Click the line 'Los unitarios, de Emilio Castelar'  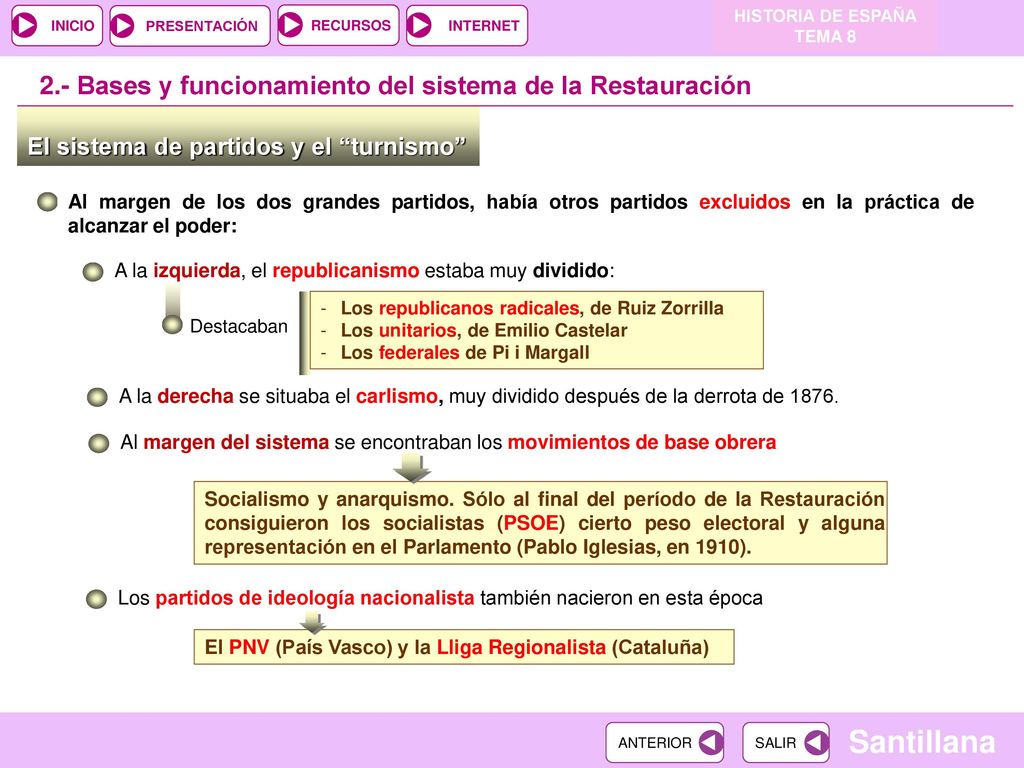(483, 330)
